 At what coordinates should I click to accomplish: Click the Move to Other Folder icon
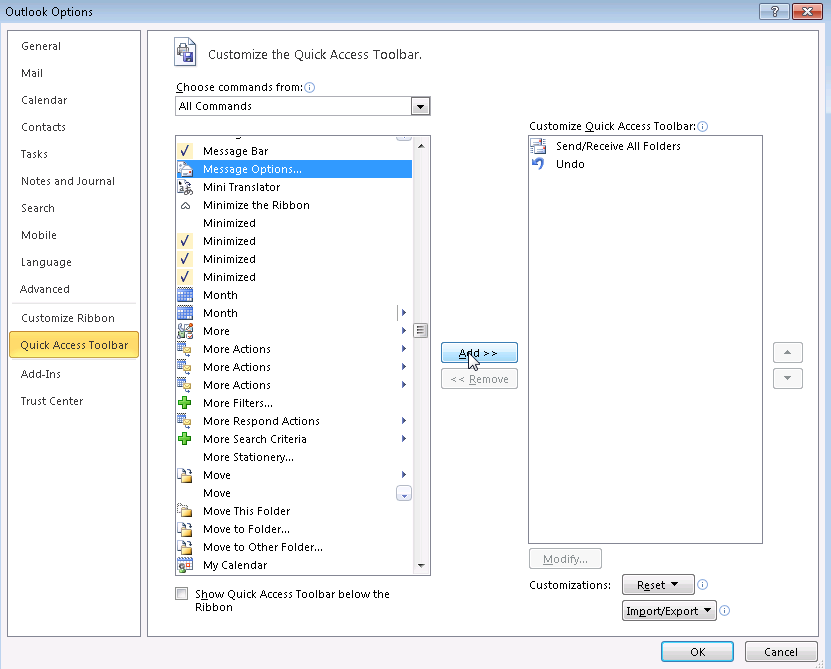[184, 547]
